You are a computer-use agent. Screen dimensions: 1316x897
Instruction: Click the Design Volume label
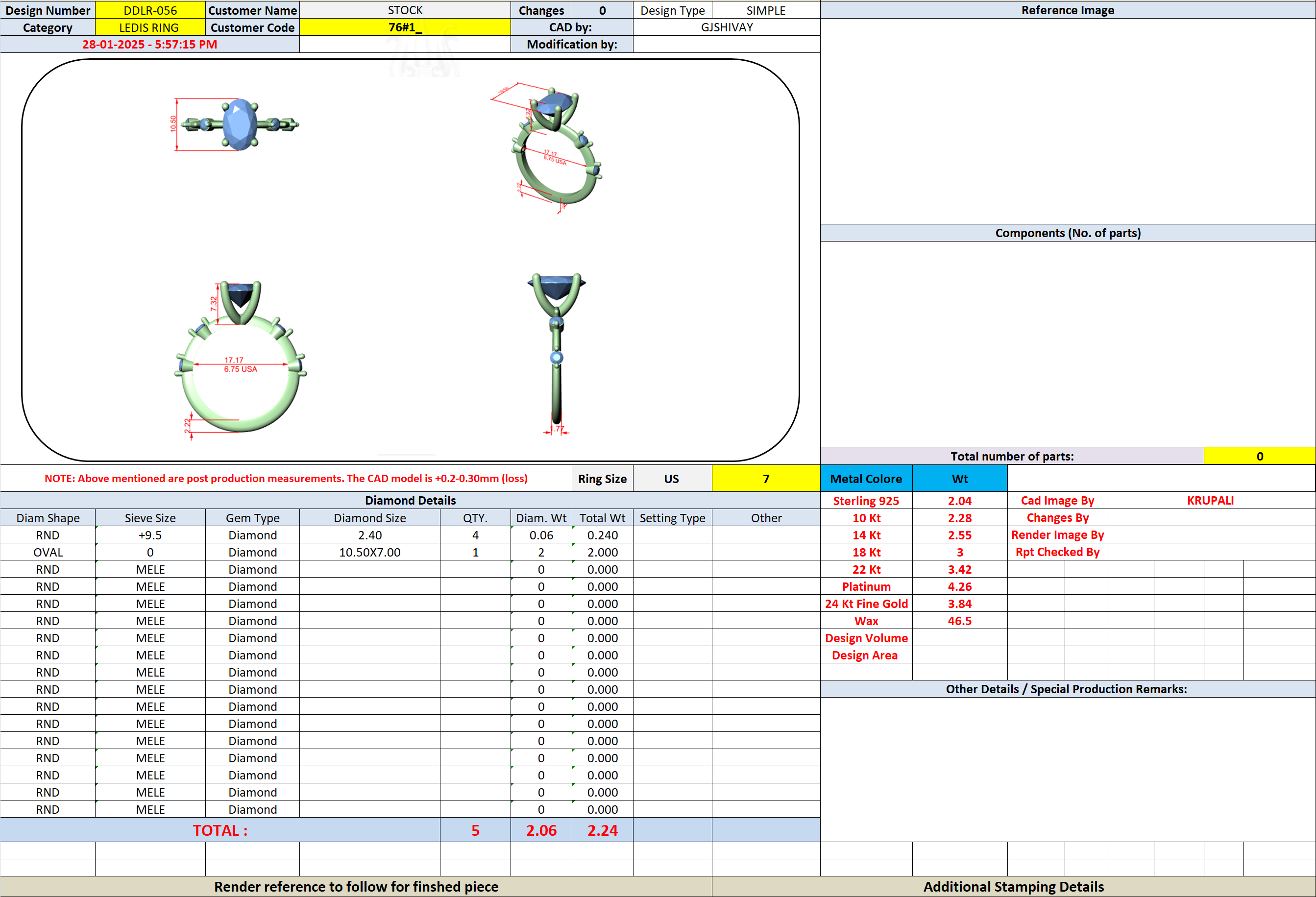tap(866, 638)
